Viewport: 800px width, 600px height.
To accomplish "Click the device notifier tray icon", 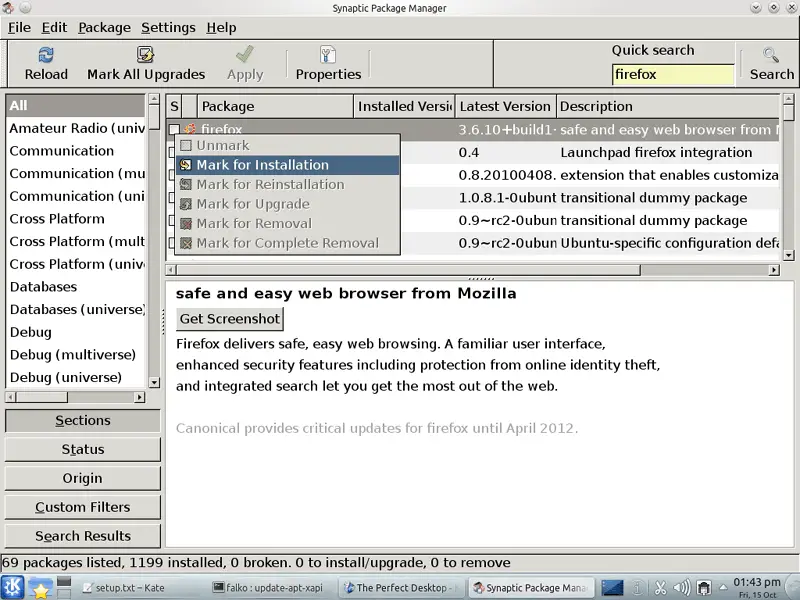I will 704,588.
